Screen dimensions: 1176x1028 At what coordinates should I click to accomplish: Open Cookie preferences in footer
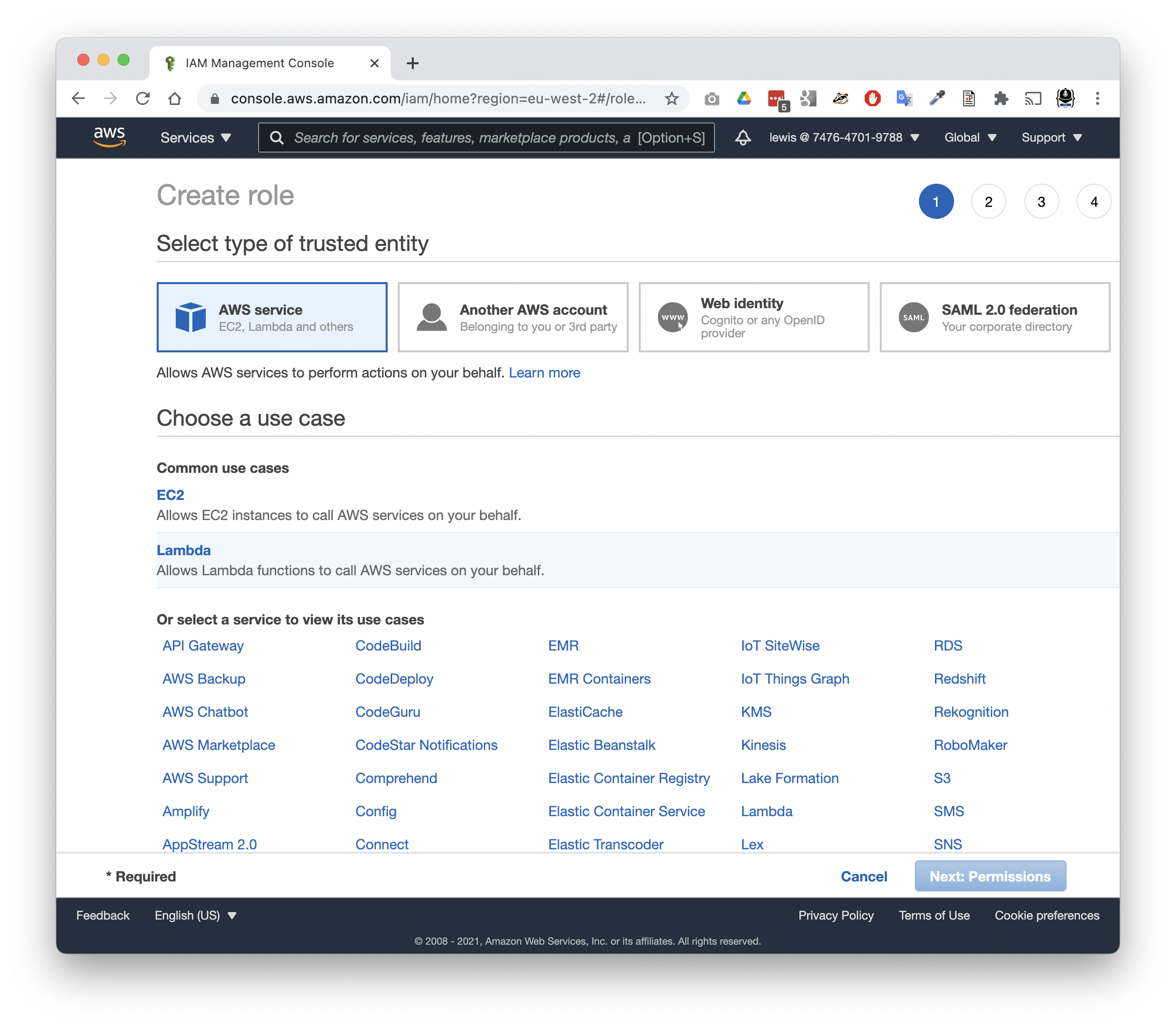coord(1047,916)
